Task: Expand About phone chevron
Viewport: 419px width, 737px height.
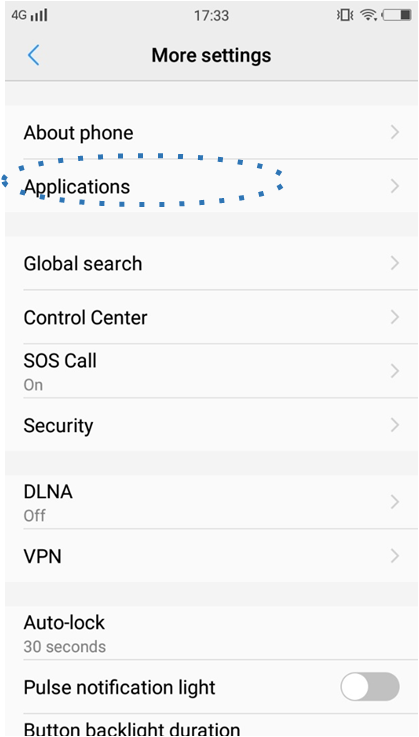Action: point(395,133)
